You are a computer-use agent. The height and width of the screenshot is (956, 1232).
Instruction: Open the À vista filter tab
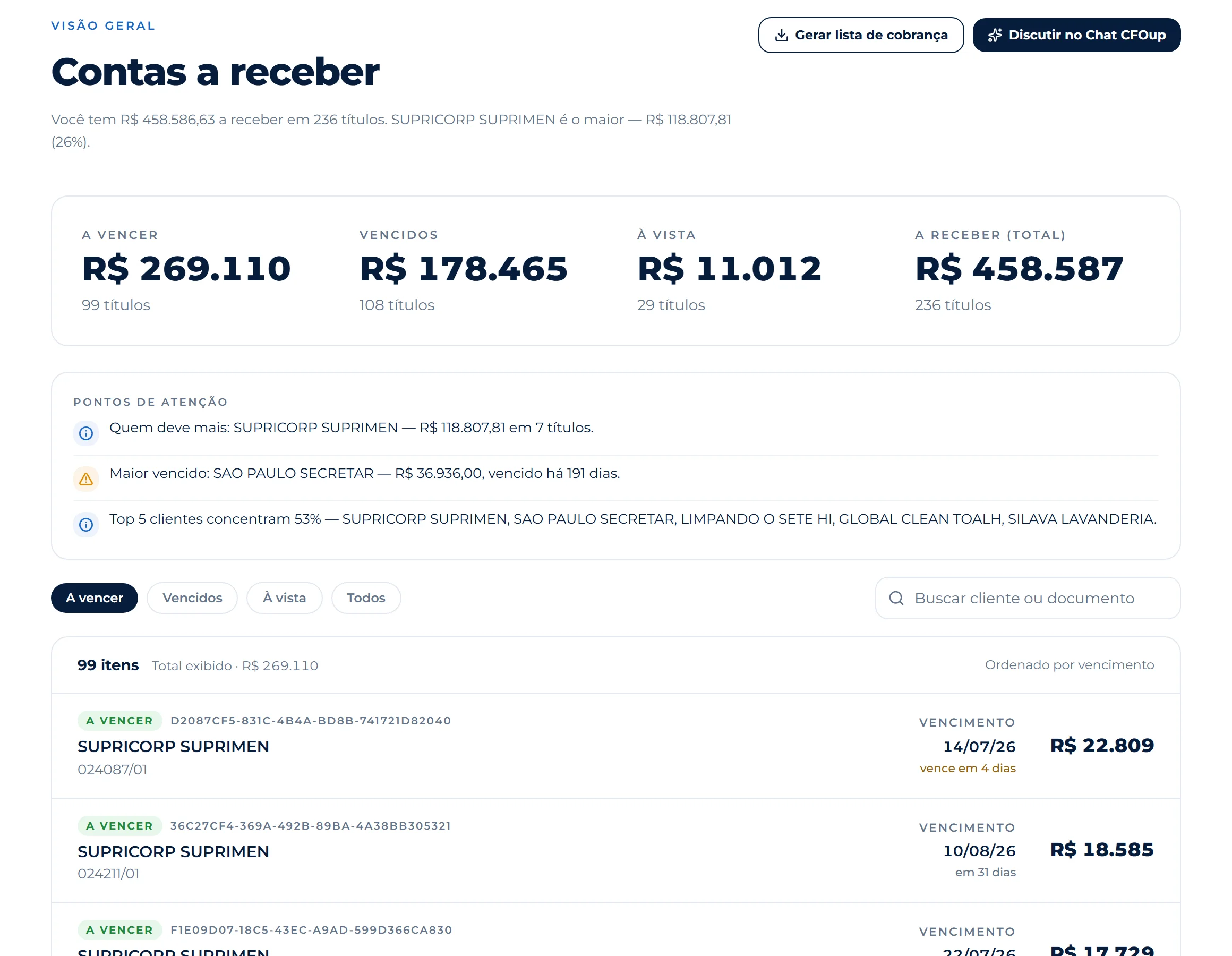[284, 598]
